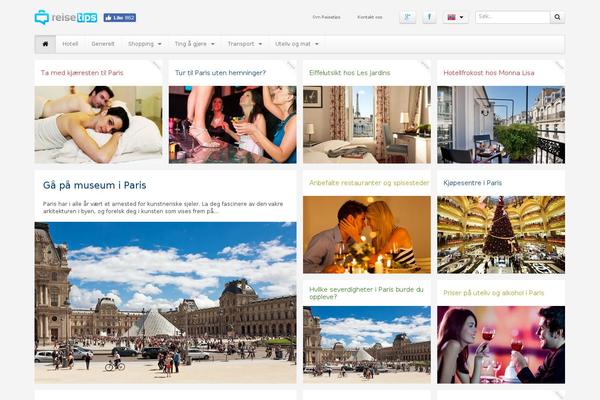This screenshot has width=600, height=400.
Task: Expand the Uteliv og mat dropdown
Action: [x=297, y=44]
